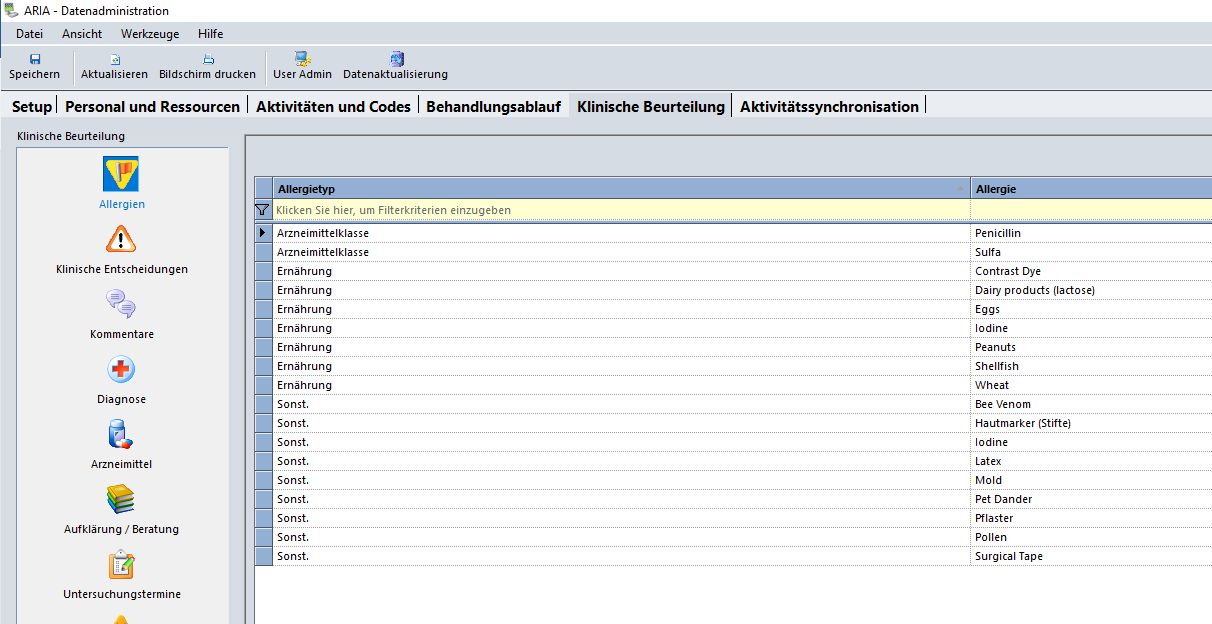Launch Datenaktualisierung from the toolbar
Viewport: 1212px width, 624px height.
pyautogui.click(x=396, y=60)
